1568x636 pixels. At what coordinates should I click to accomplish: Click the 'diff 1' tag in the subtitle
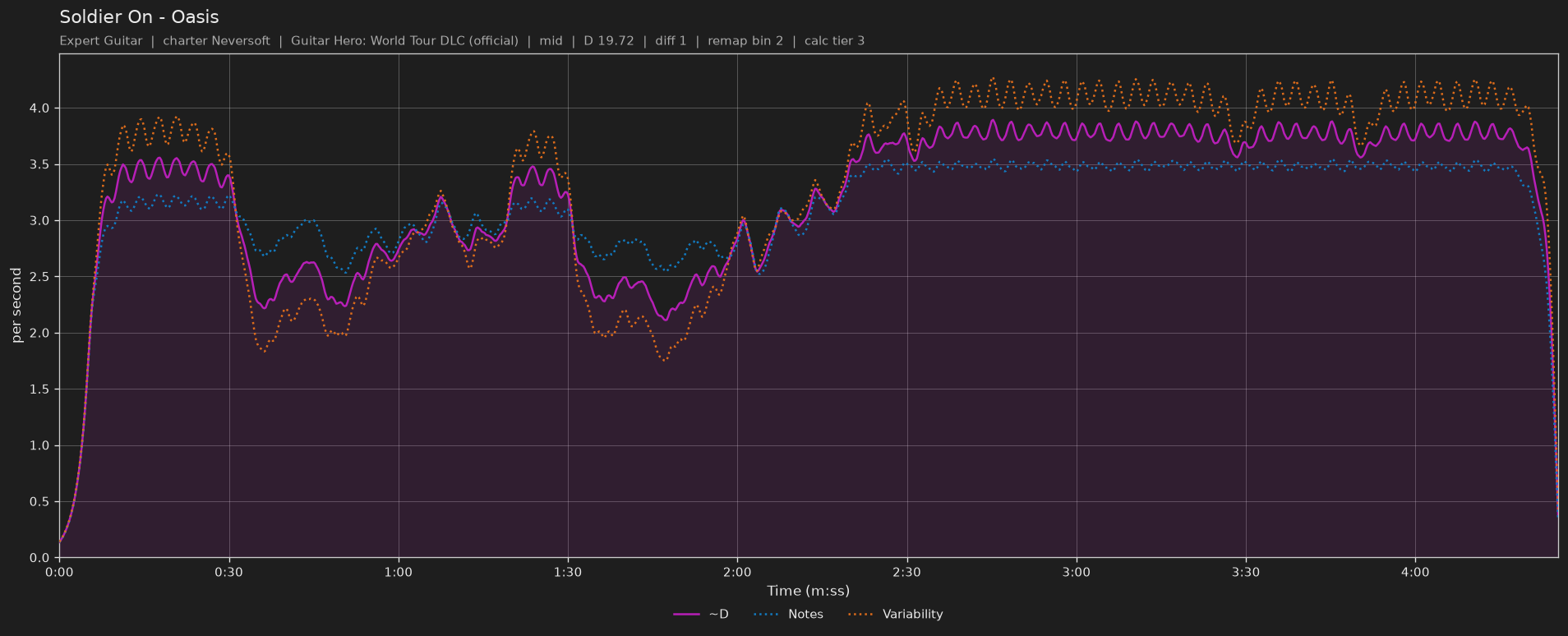[671, 40]
